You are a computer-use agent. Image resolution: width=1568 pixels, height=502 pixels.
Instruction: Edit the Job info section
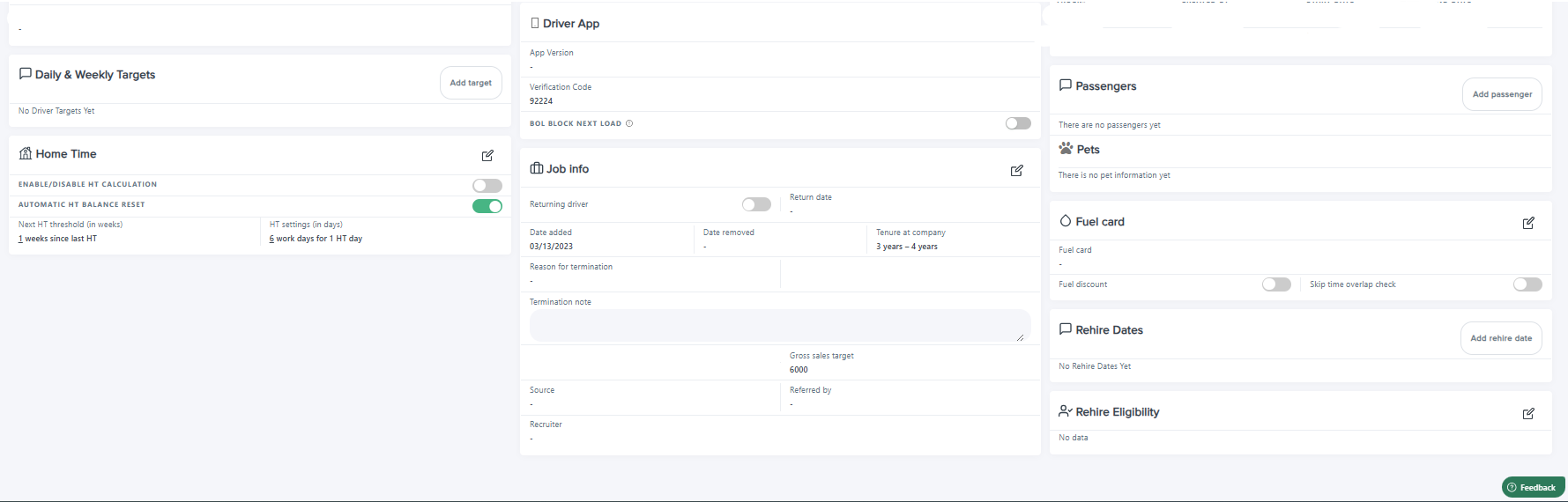(x=1017, y=170)
